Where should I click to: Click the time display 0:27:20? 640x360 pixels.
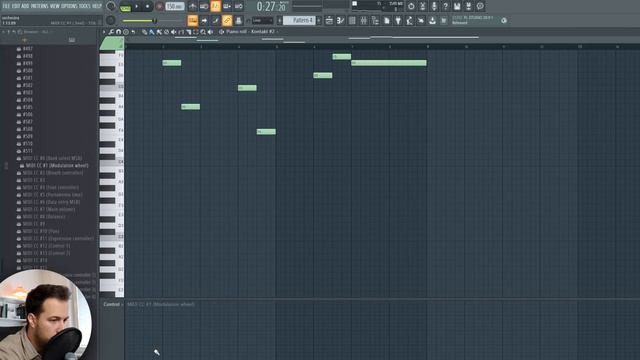tap(271, 7)
